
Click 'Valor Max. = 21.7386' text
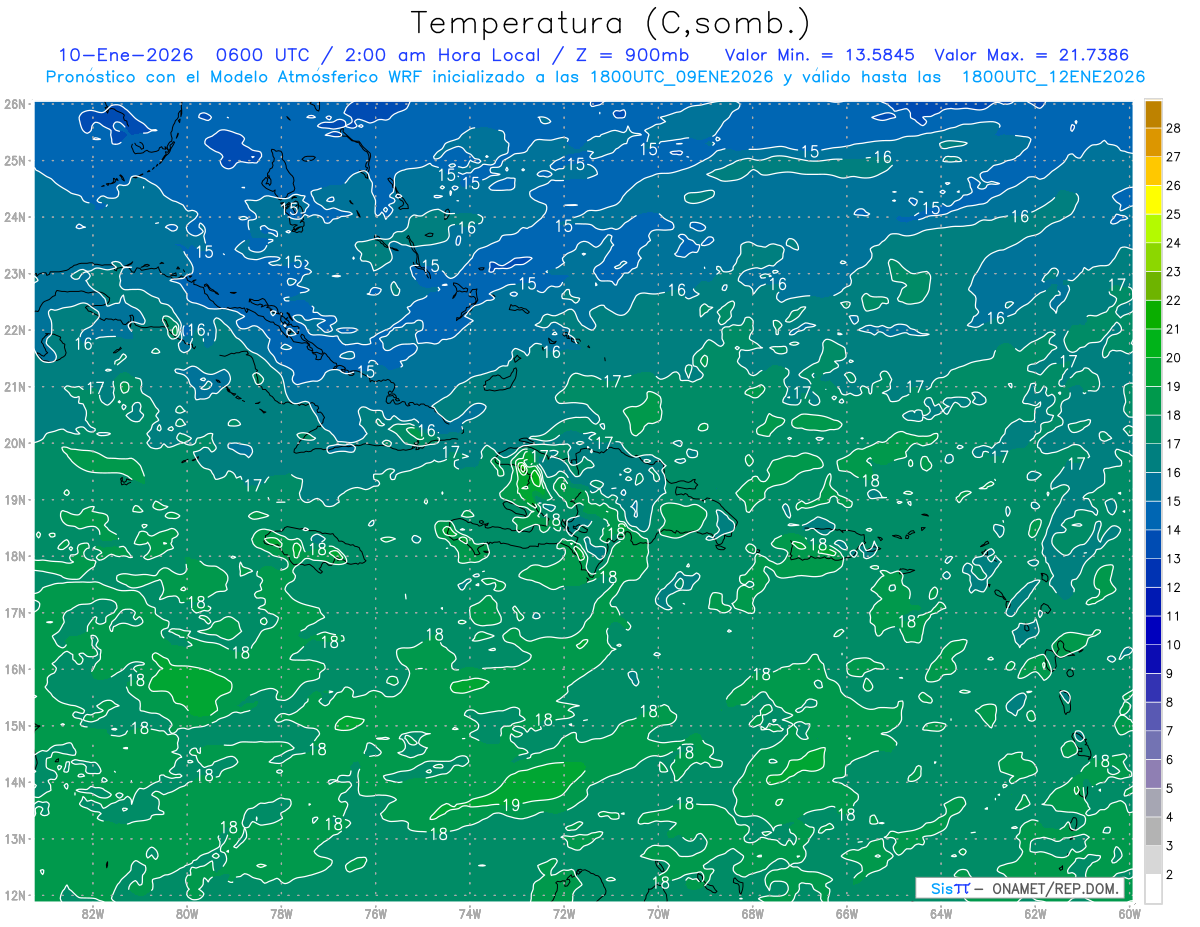[x=1031, y=55]
